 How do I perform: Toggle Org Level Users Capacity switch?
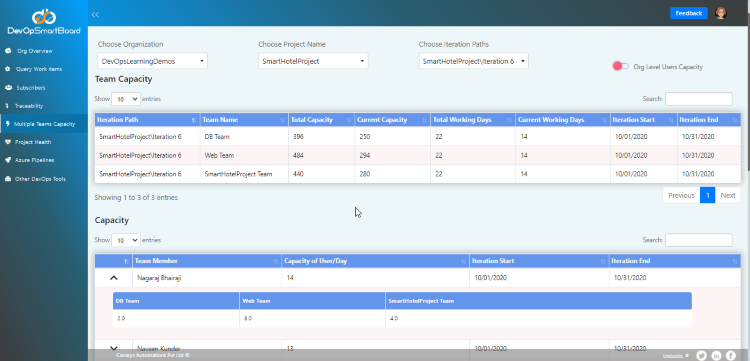coord(621,66)
